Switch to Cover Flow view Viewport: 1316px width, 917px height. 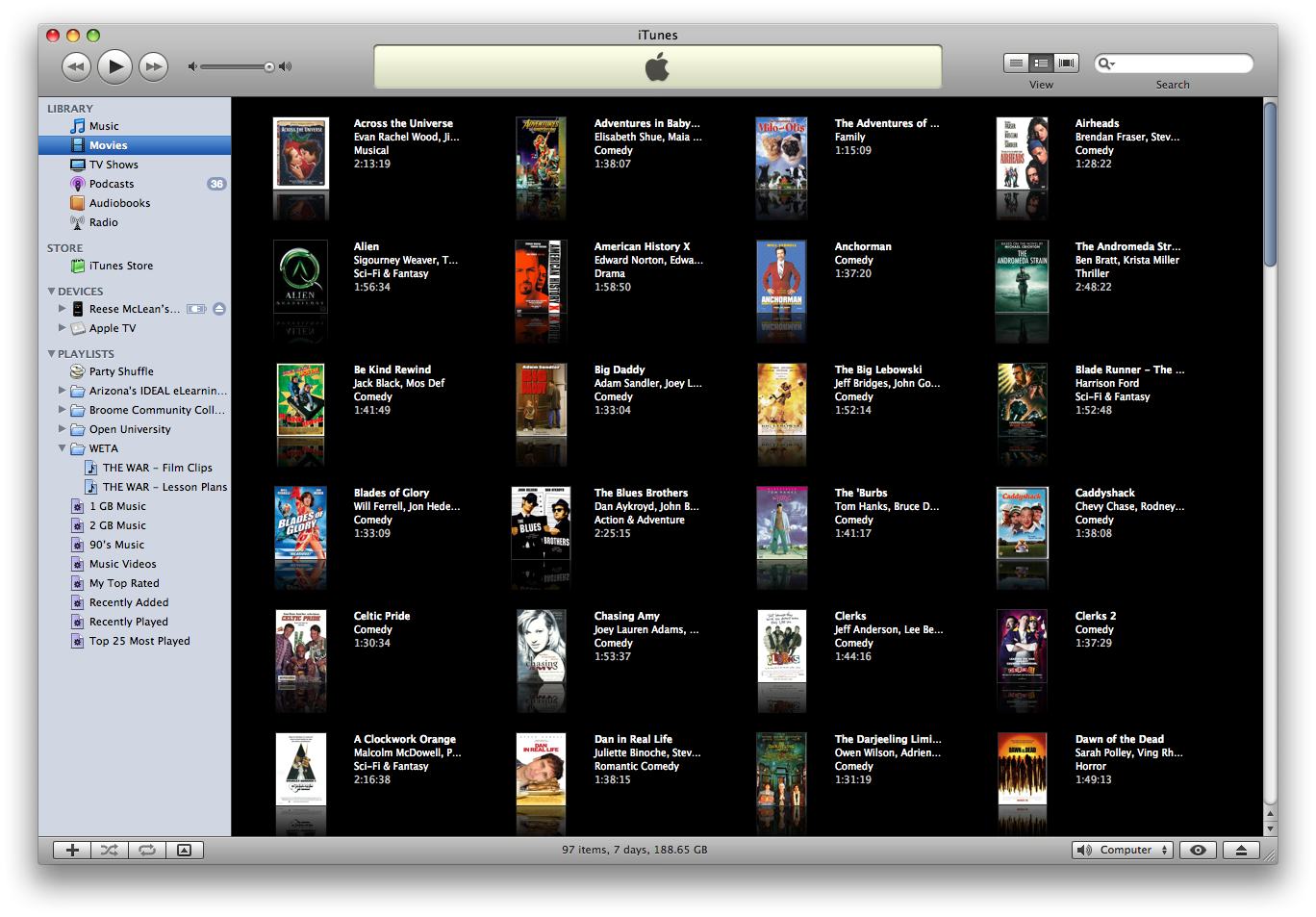coord(1066,63)
